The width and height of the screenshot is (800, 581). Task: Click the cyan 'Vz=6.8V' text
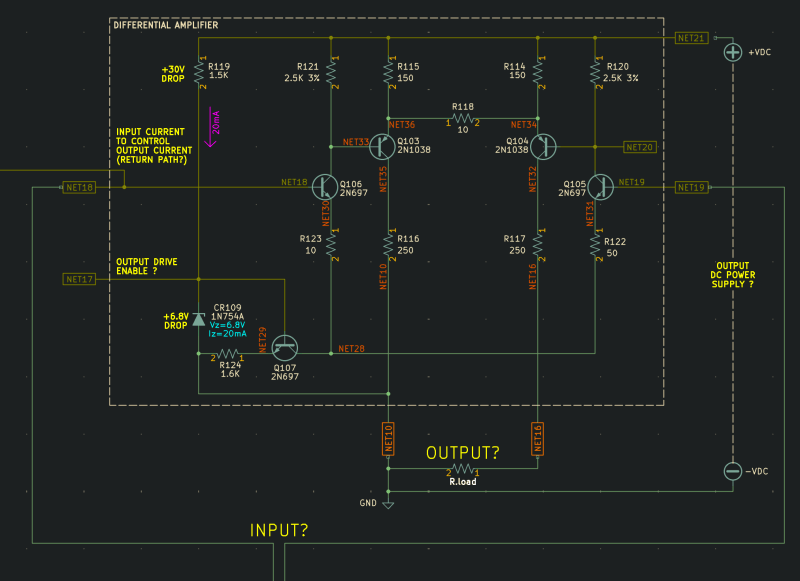click(x=227, y=325)
